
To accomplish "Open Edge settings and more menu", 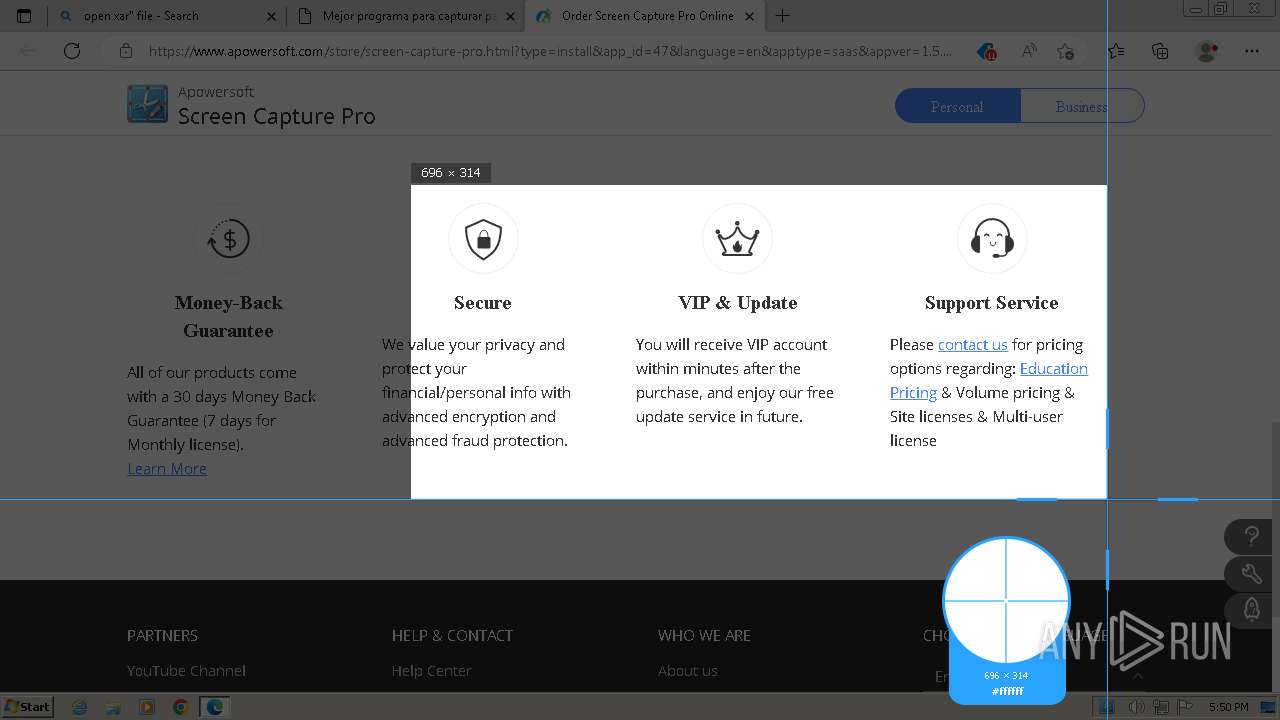I will pos(1252,51).
